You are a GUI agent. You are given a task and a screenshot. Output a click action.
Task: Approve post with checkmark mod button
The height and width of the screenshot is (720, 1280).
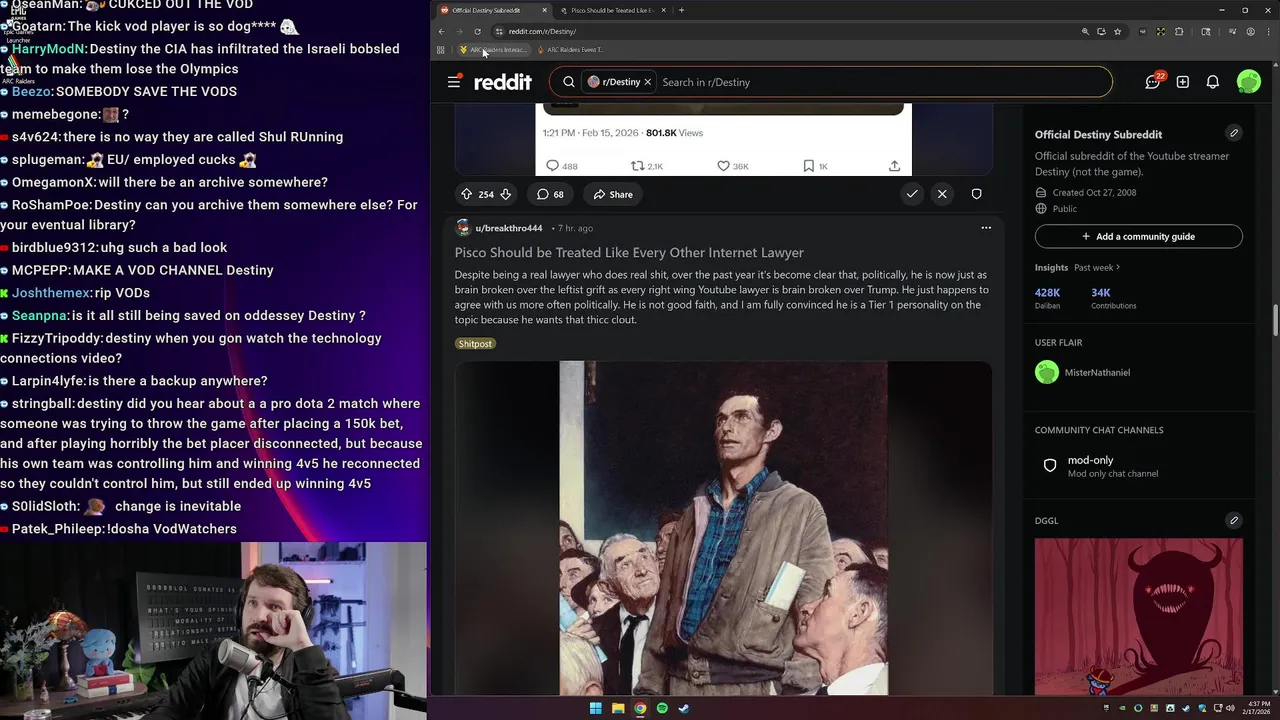(912, 194)
